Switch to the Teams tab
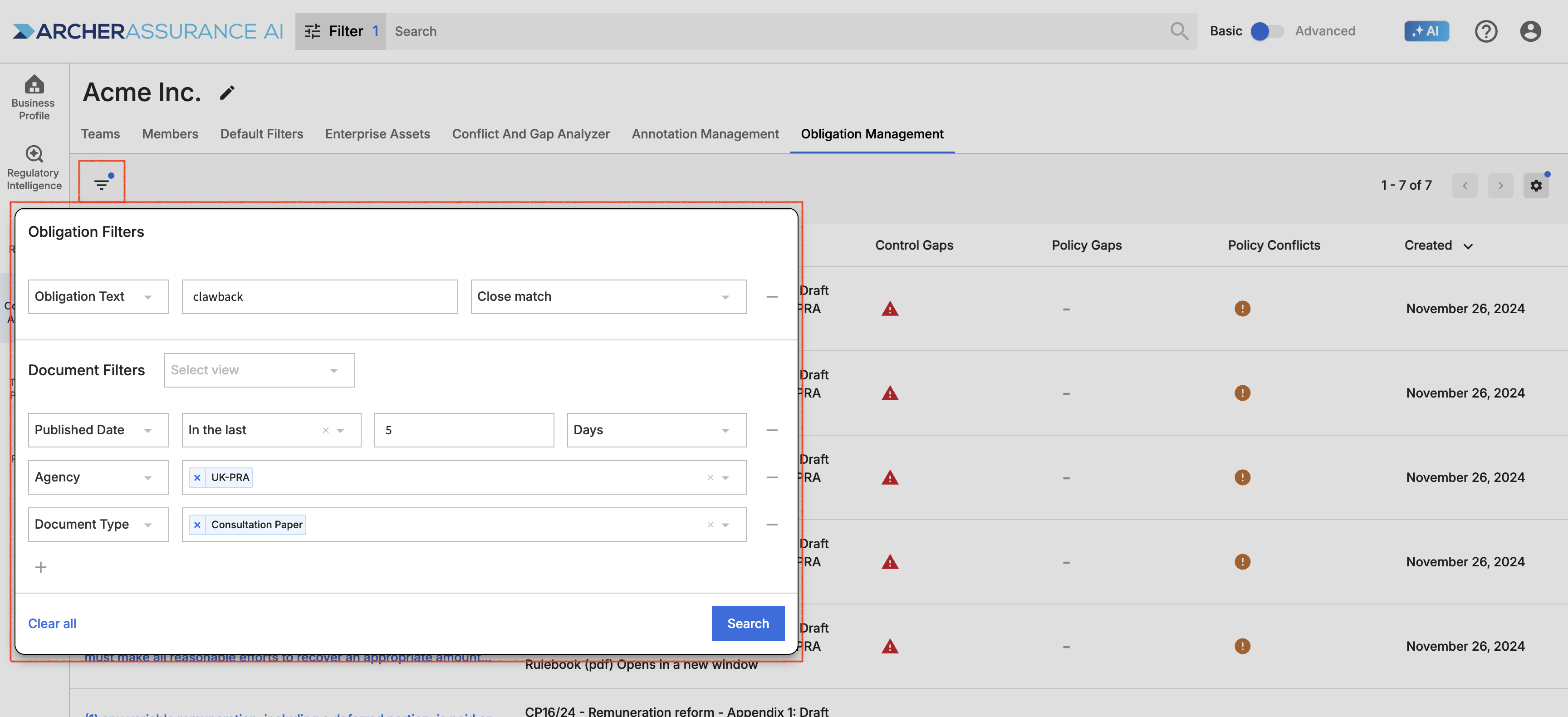The height and width of the screenshot is (717, 1568). point(100,134)
